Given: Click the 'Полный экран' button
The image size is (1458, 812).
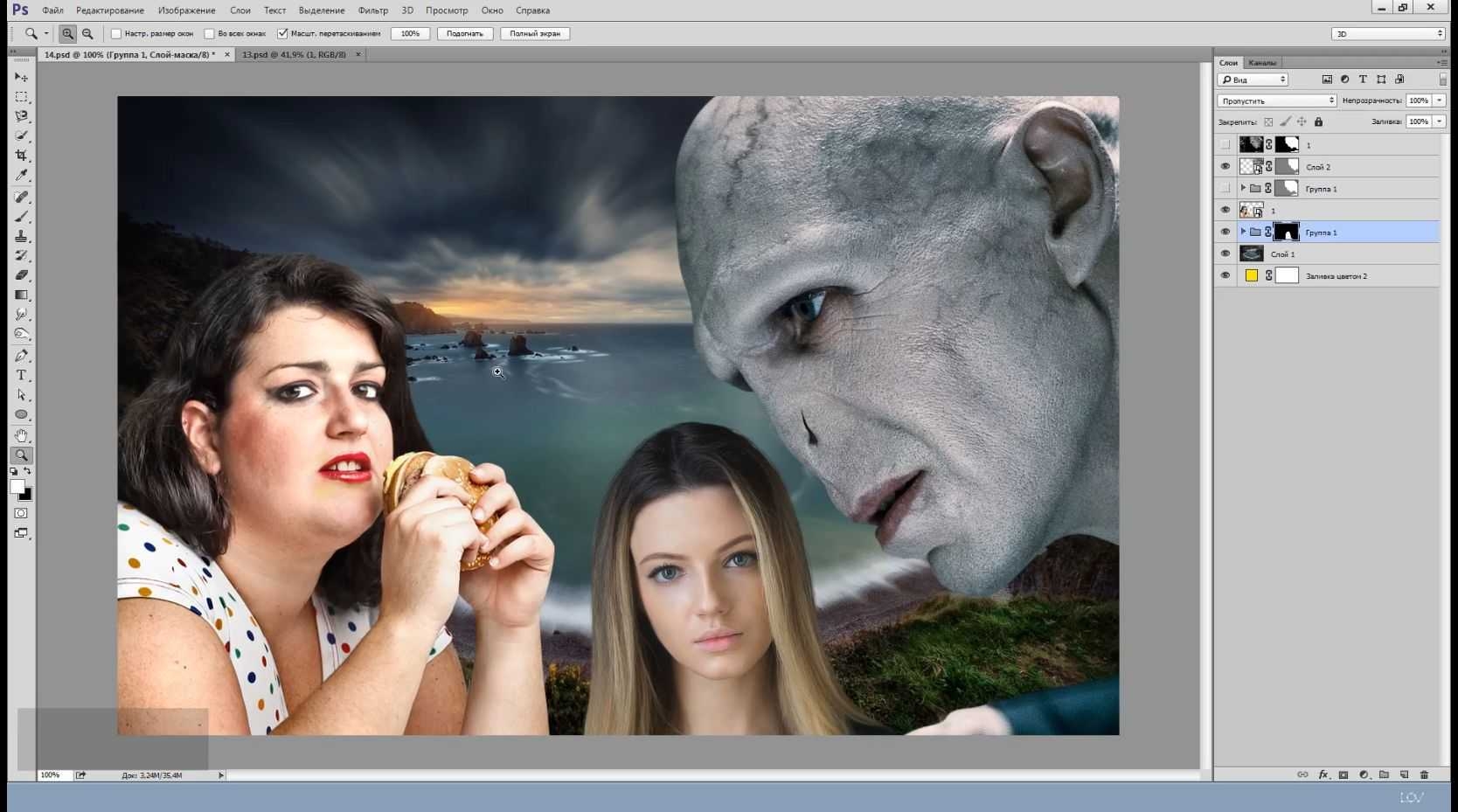Looking at the screenshot, I should 535,33.
